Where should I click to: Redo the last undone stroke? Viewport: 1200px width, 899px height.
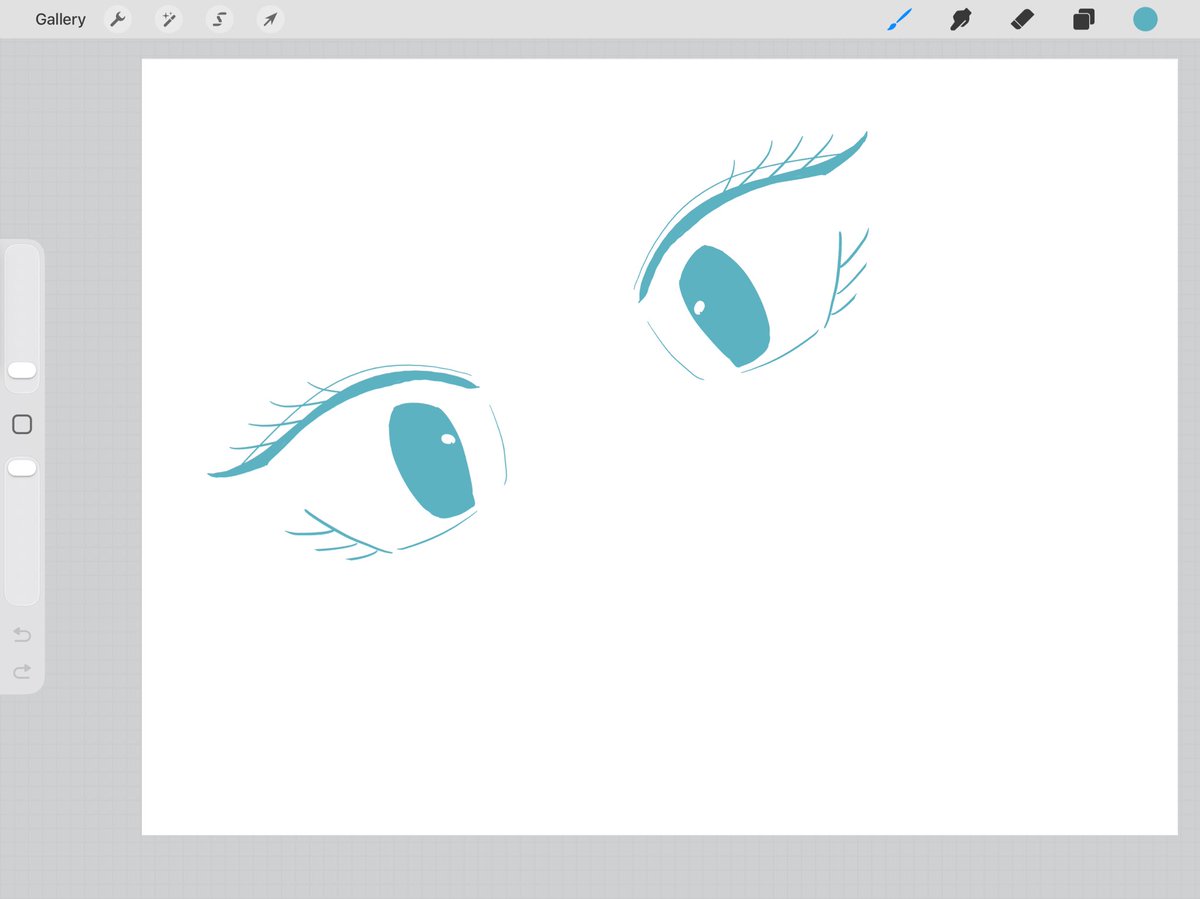pos(22,672)
